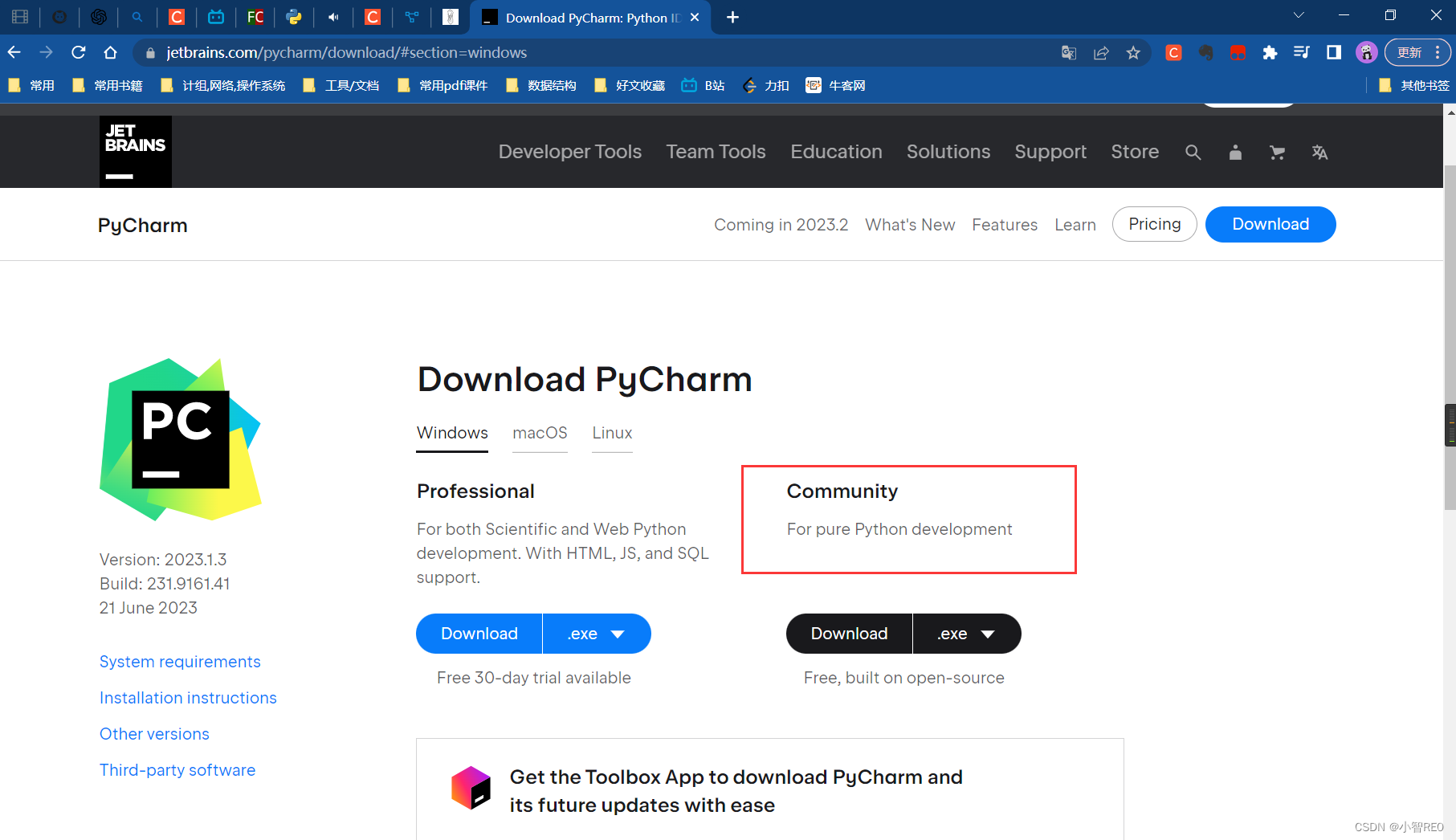Open the 常用书籍 bookmarks folder
This screenshot has height=840, width=1456.
coord(107,85)
